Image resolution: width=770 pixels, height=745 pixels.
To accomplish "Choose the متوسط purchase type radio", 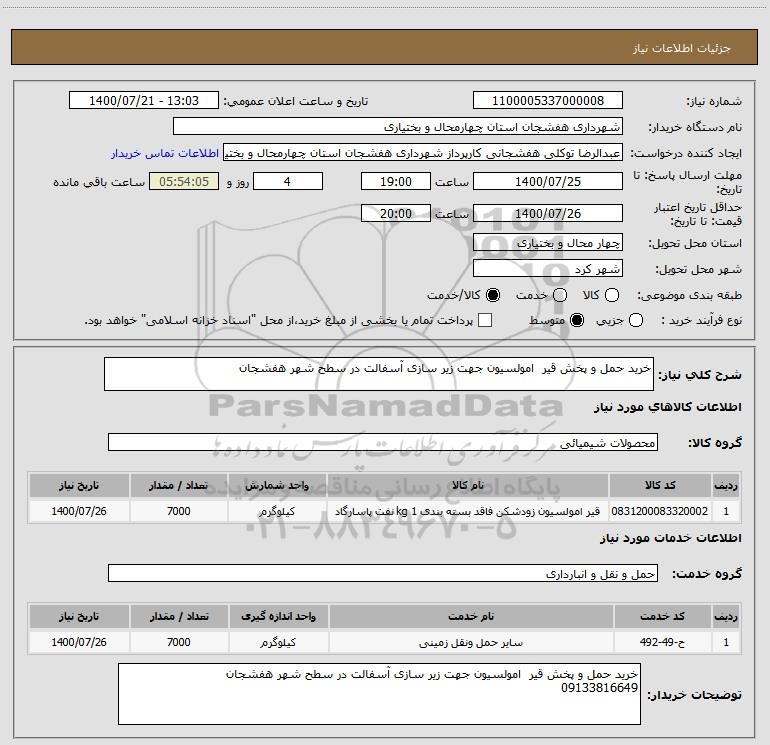I will click(577, 321).
